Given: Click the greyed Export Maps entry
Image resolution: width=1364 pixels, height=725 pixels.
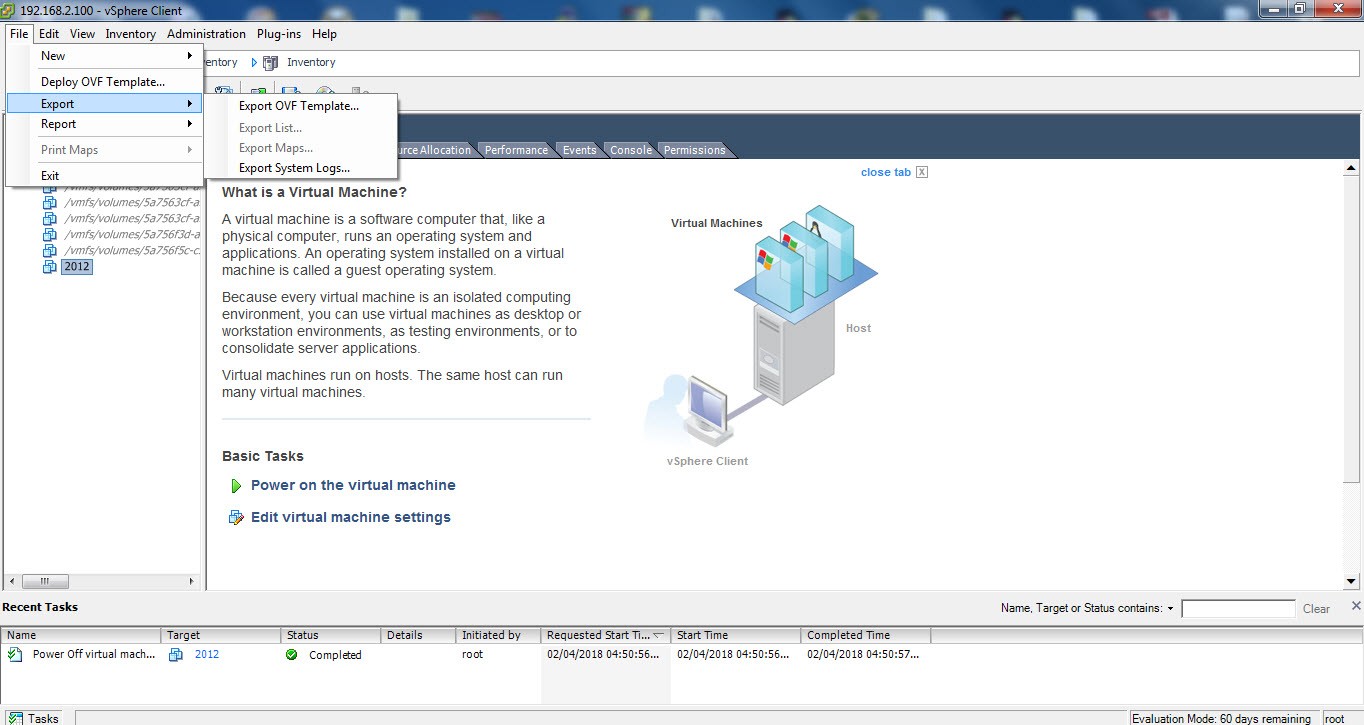Looking at the screenshot, I should coord(301,148).
